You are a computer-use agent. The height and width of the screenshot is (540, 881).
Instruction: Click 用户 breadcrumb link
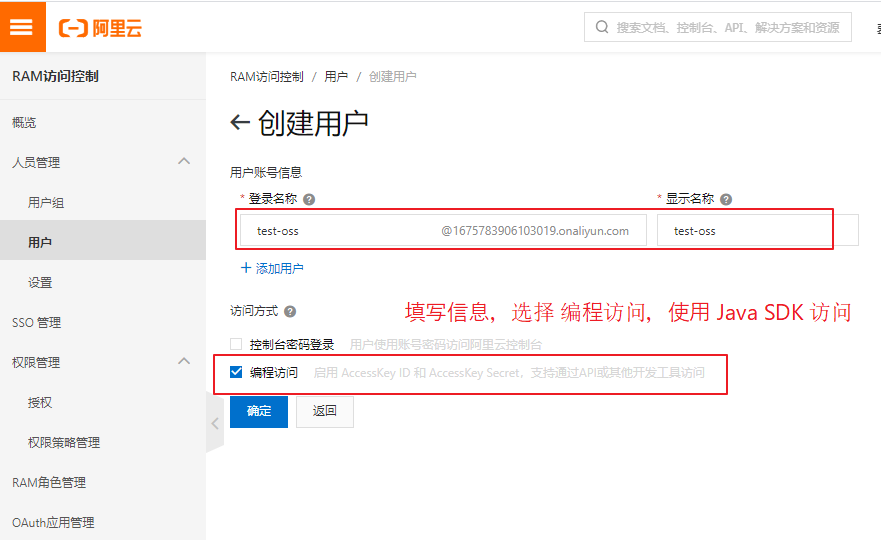pyautogui.click(x=336, y=76)
